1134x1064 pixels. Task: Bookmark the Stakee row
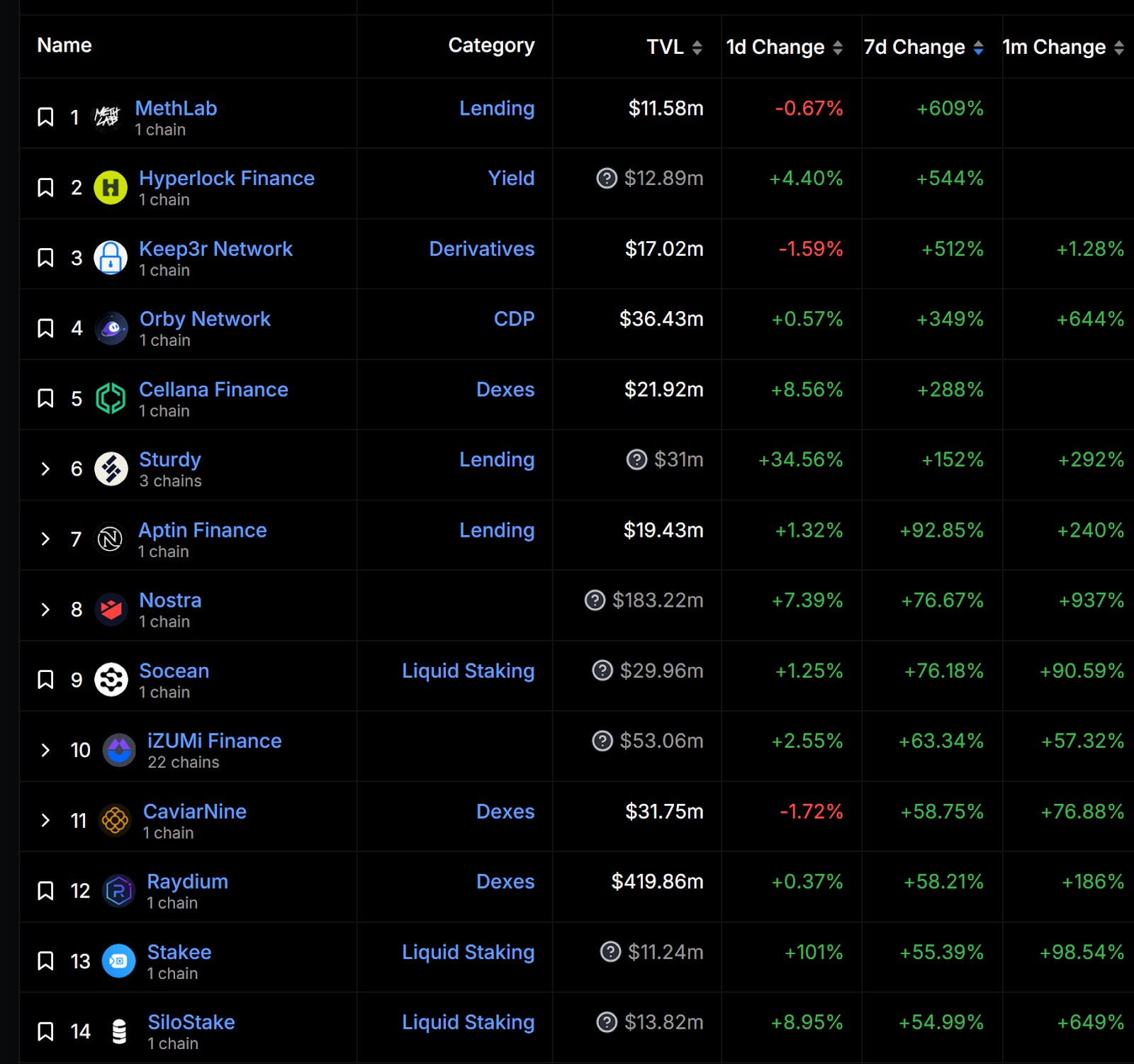pos(45,961)
